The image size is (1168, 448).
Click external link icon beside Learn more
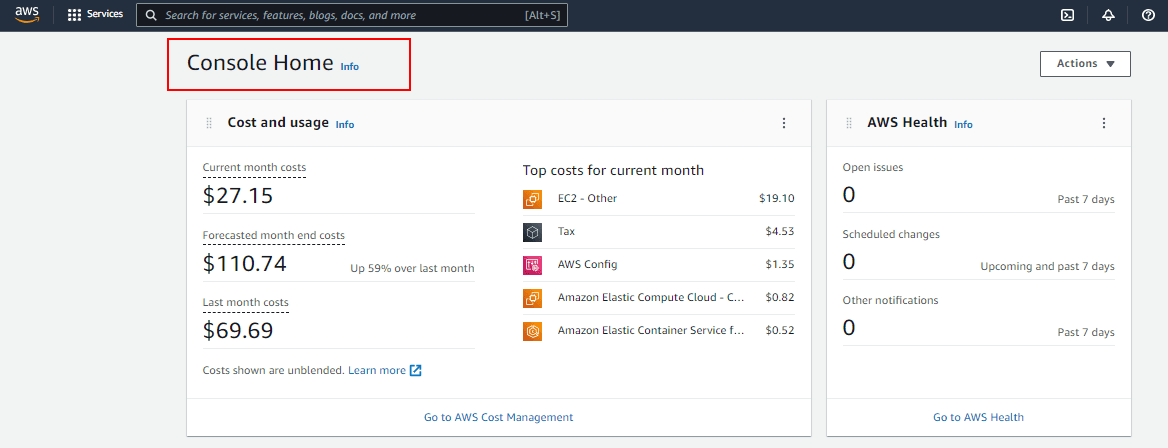point(416,370)
